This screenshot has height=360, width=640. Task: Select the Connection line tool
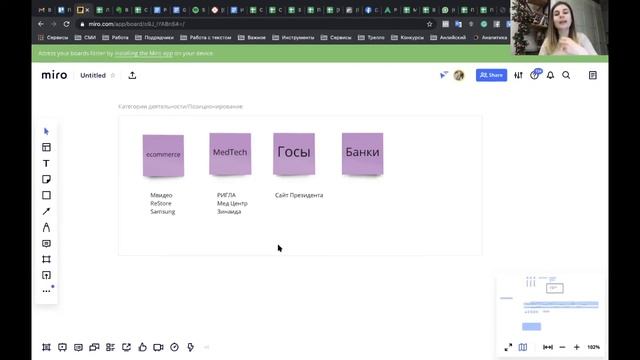tap(46, 211)
